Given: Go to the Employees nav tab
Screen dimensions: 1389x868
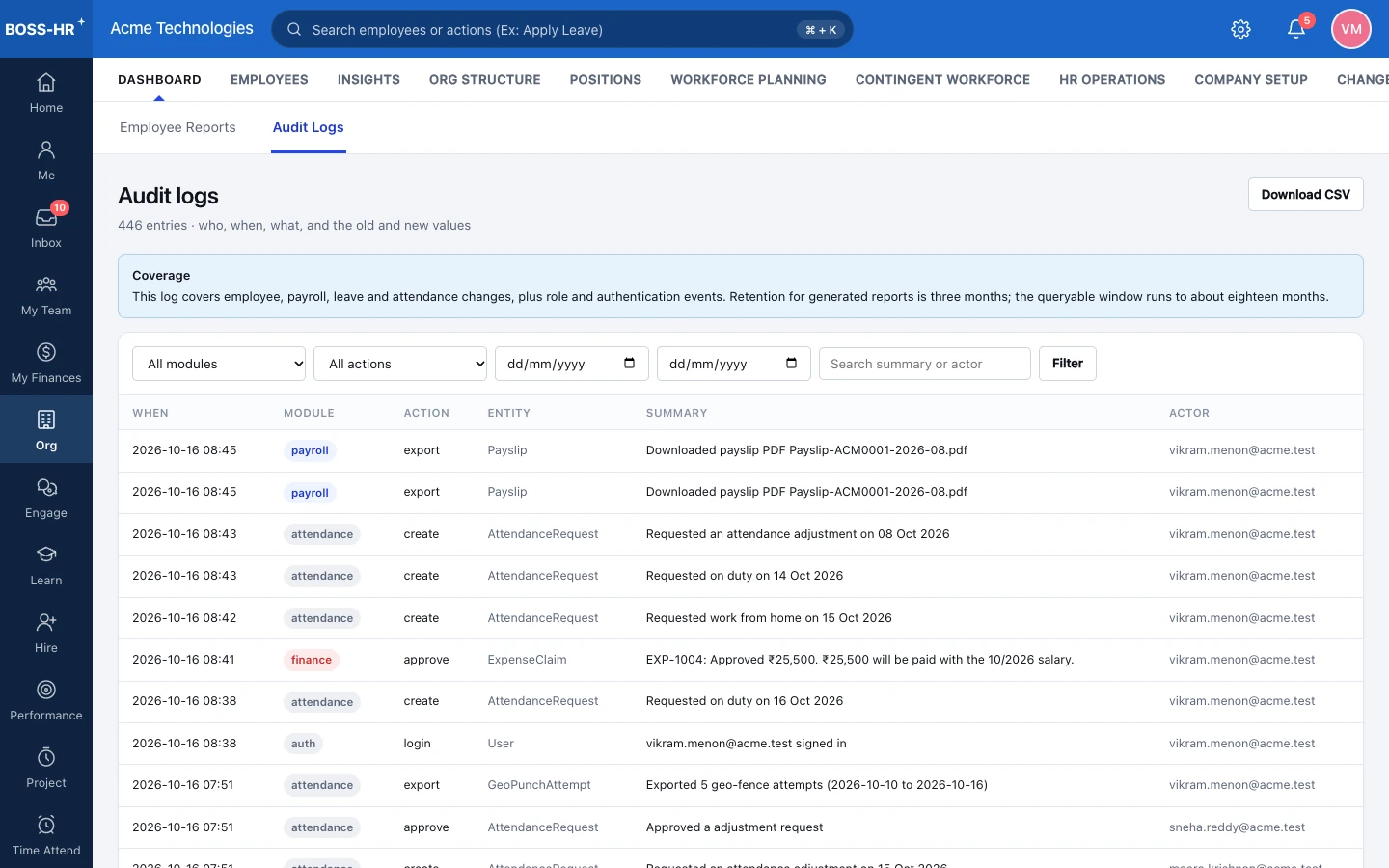Looking at the screenshot, I should [269, 79].
